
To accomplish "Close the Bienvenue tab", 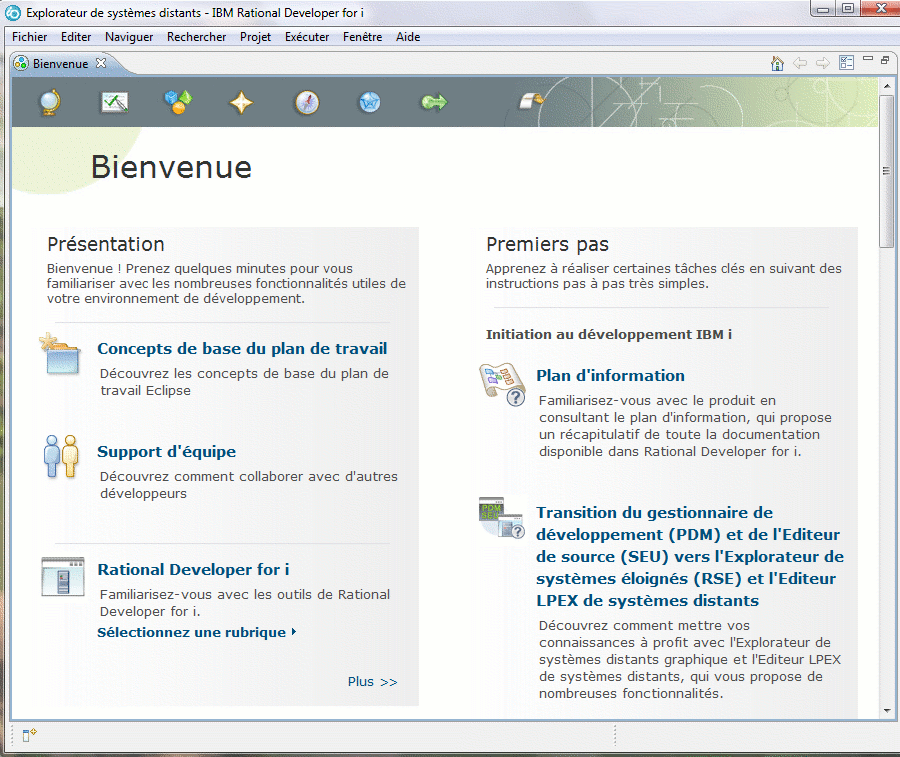I will [101, 63].
